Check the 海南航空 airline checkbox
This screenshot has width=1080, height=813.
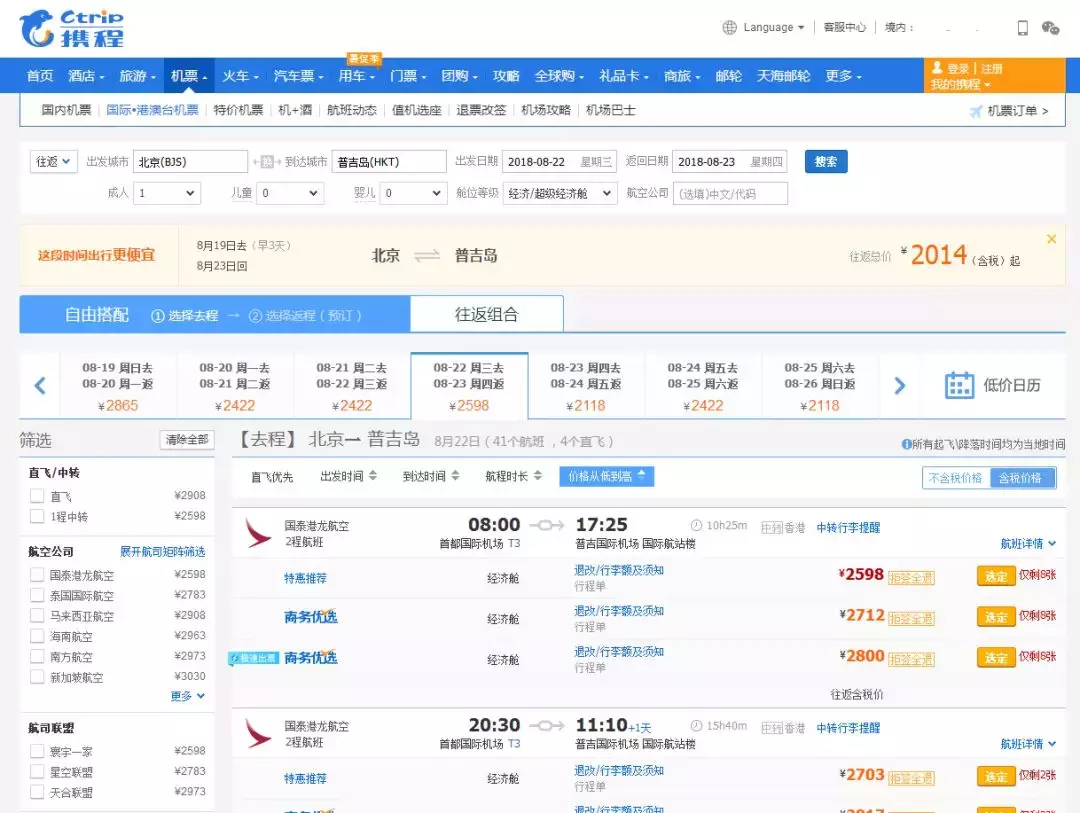click(36, 635)
